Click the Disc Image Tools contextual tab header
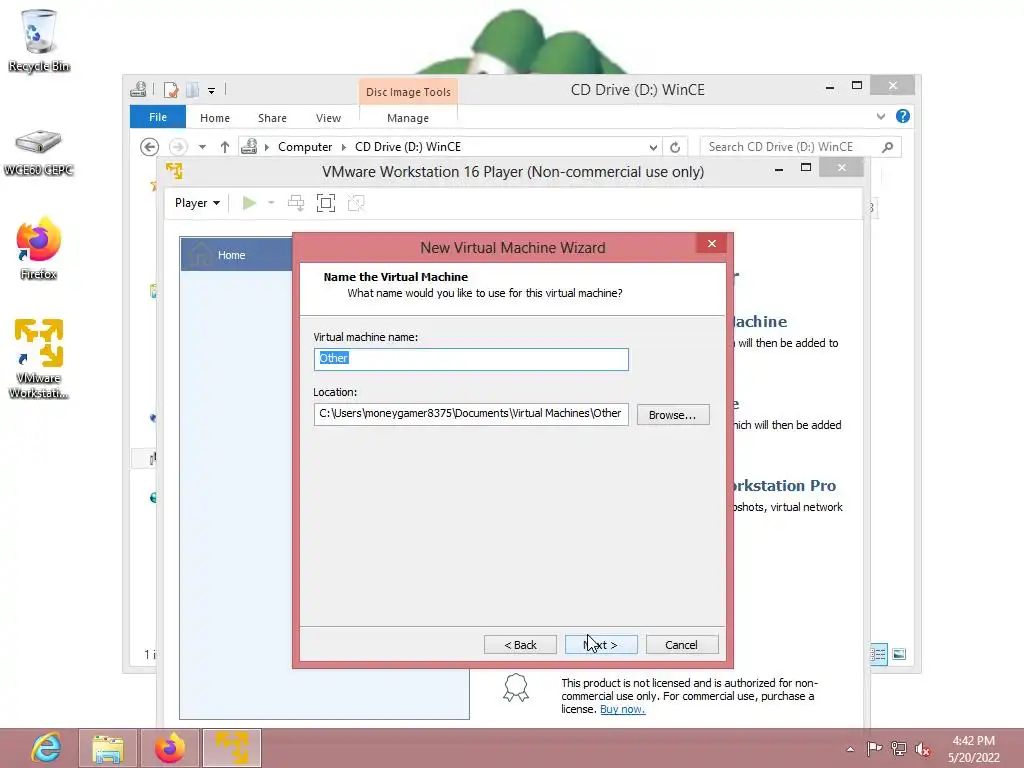 click(x=408, y=92)
